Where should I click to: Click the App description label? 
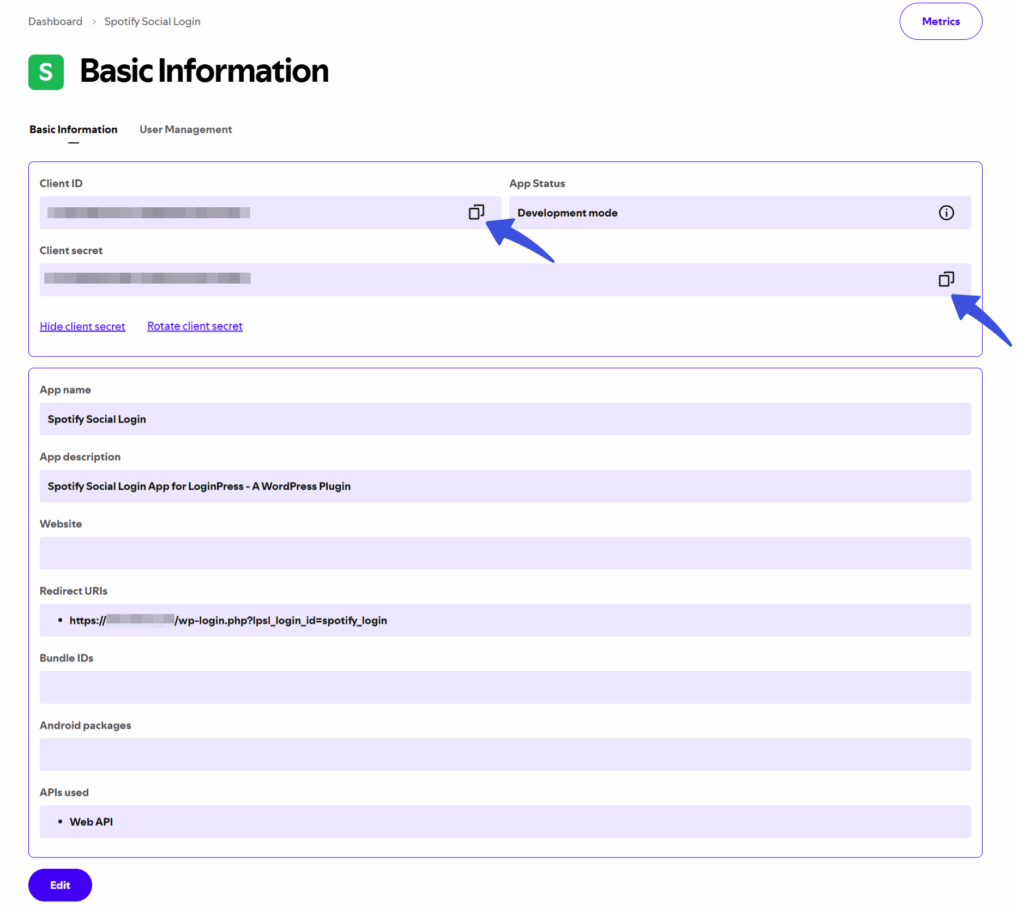point(80,457)
